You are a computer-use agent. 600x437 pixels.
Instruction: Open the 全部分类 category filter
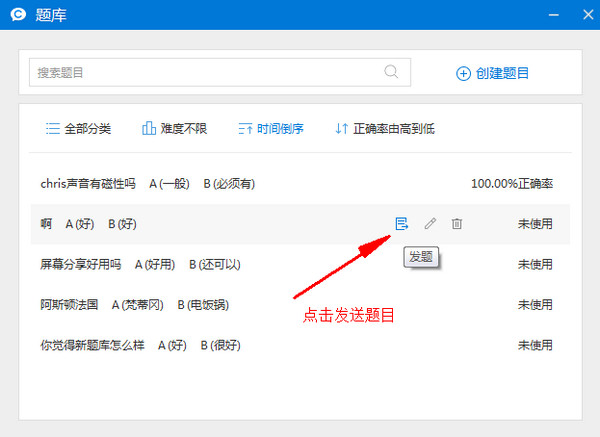tap(78, 129)
